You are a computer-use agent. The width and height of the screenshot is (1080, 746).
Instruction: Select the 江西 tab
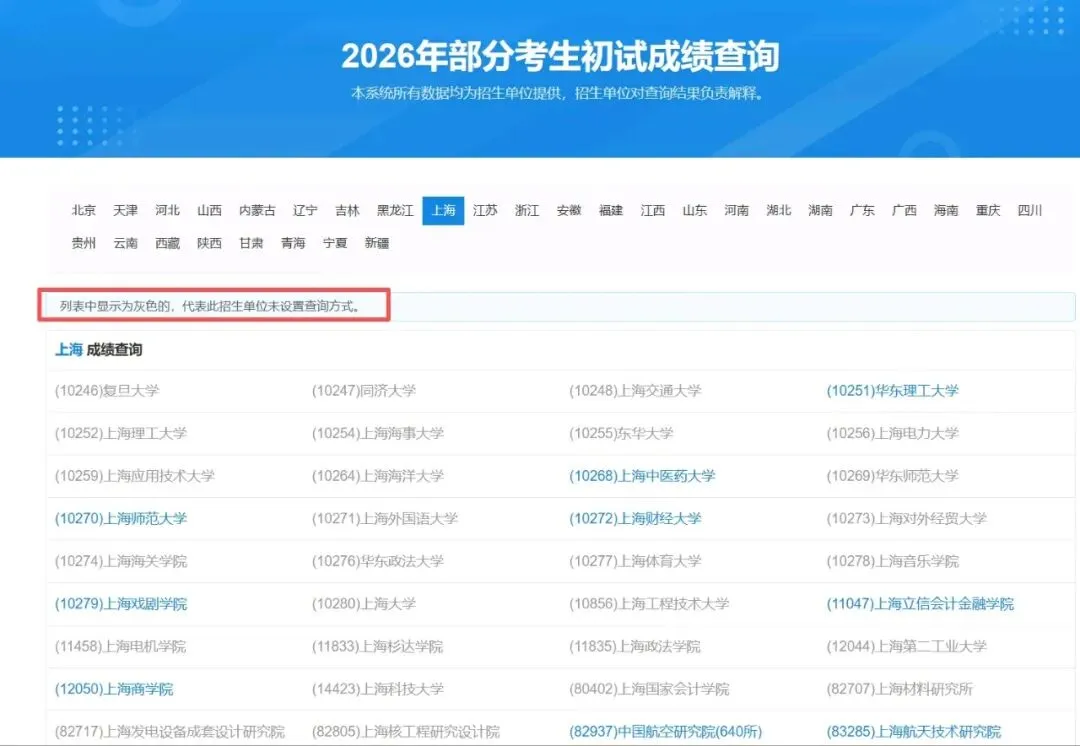point(653,210)
